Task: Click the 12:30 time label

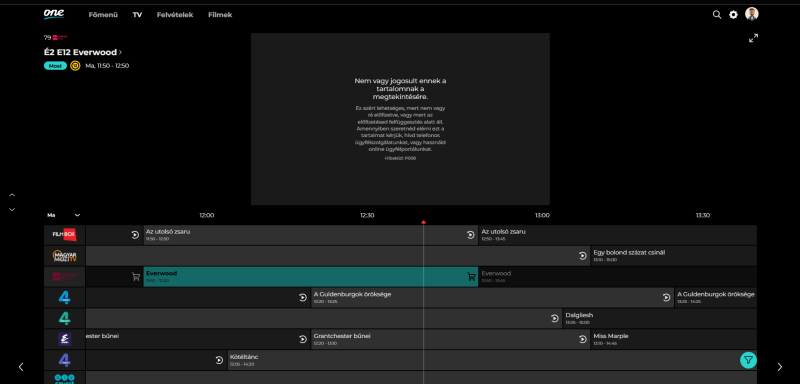Action: (x=367, y=215)
